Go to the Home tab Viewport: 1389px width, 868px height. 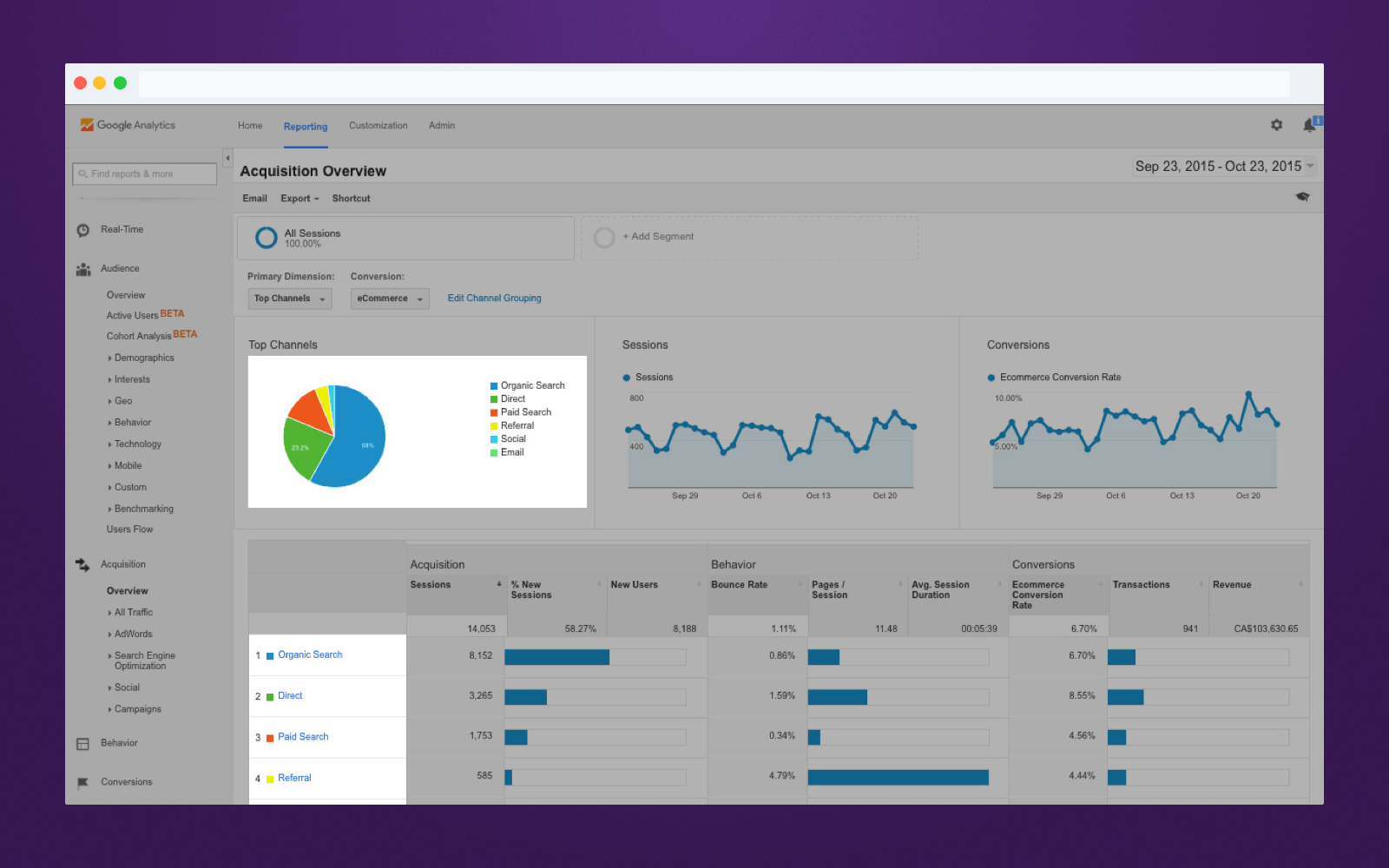250,126
